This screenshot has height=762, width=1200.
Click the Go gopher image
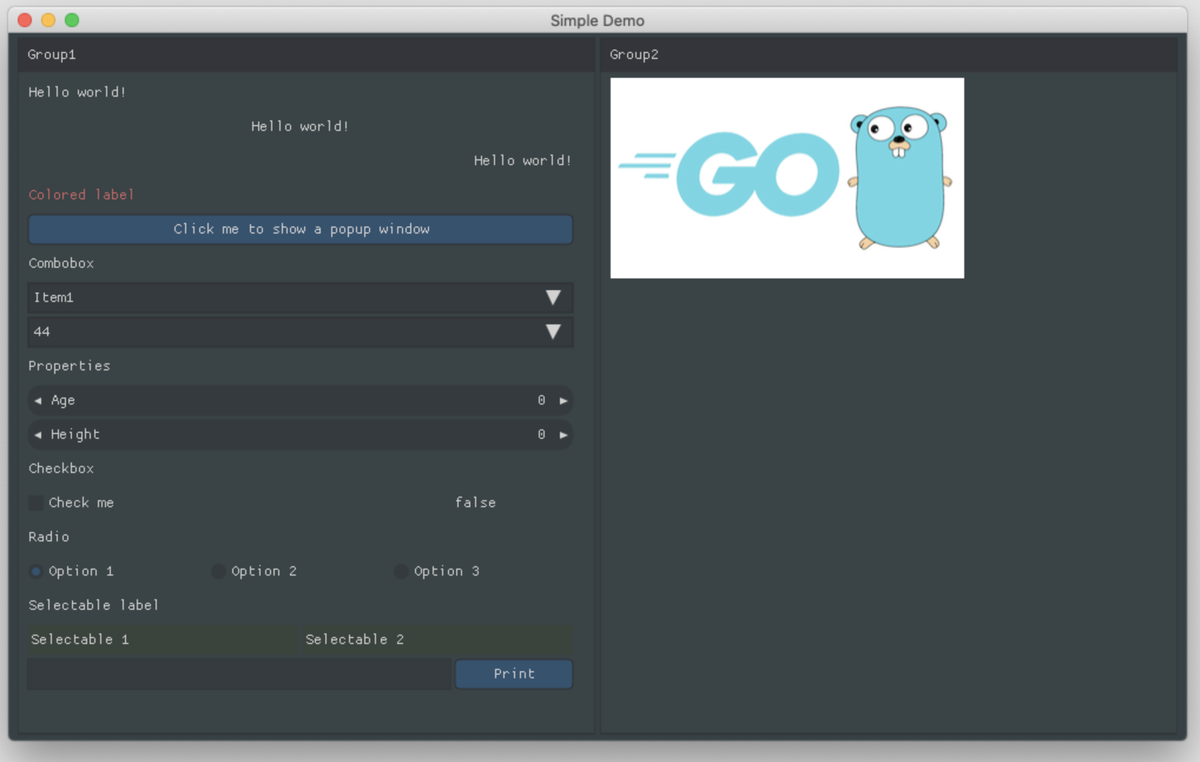pos(787,178)
